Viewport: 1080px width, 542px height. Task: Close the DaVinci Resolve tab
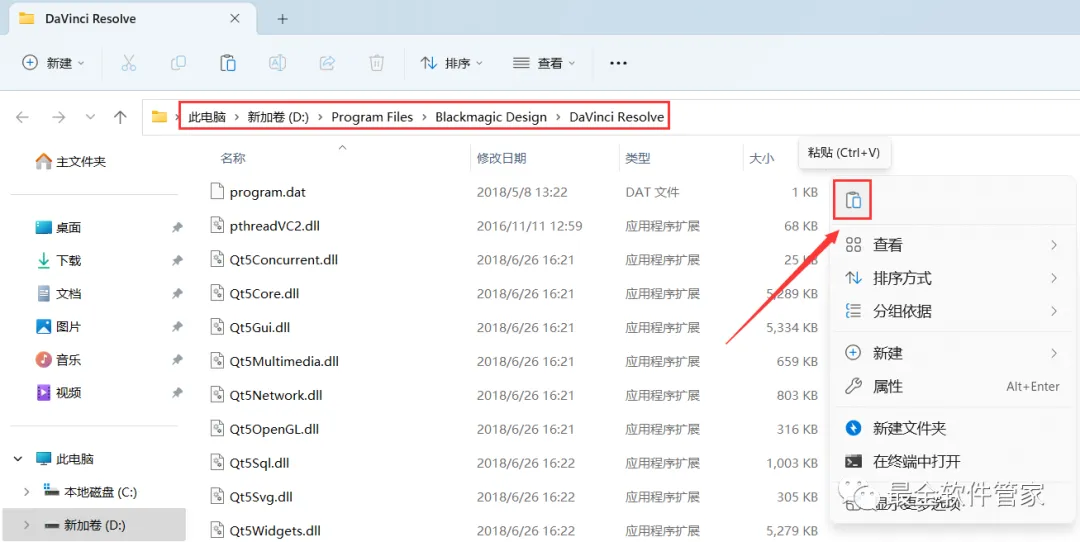[235, 19]
